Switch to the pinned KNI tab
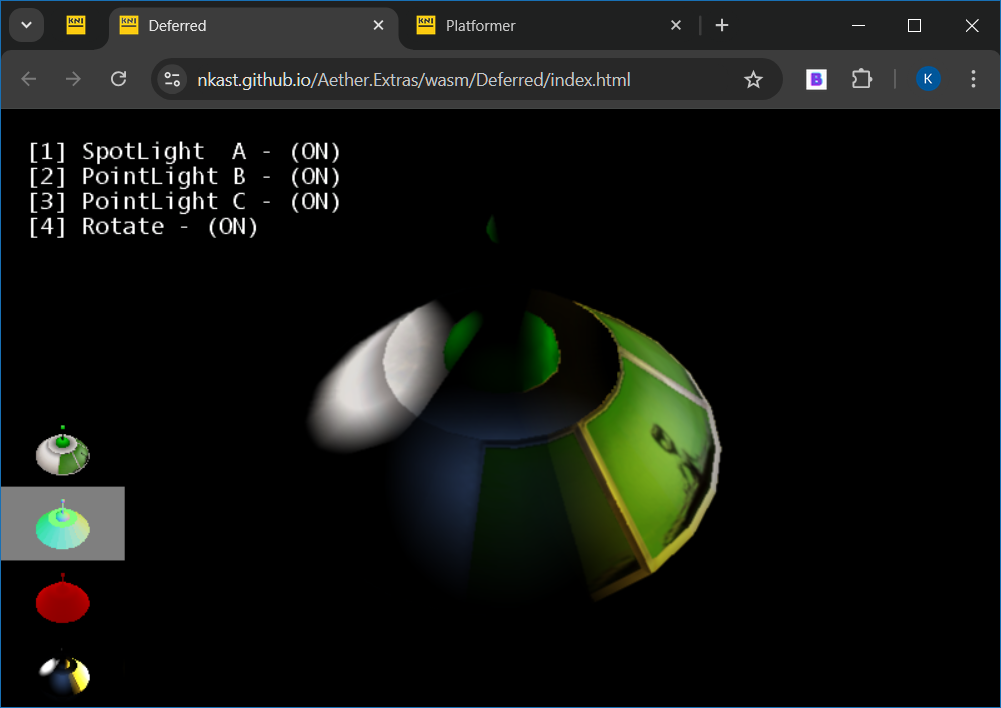The width and height of the screenshot is (1001, 708). [76, 26]
